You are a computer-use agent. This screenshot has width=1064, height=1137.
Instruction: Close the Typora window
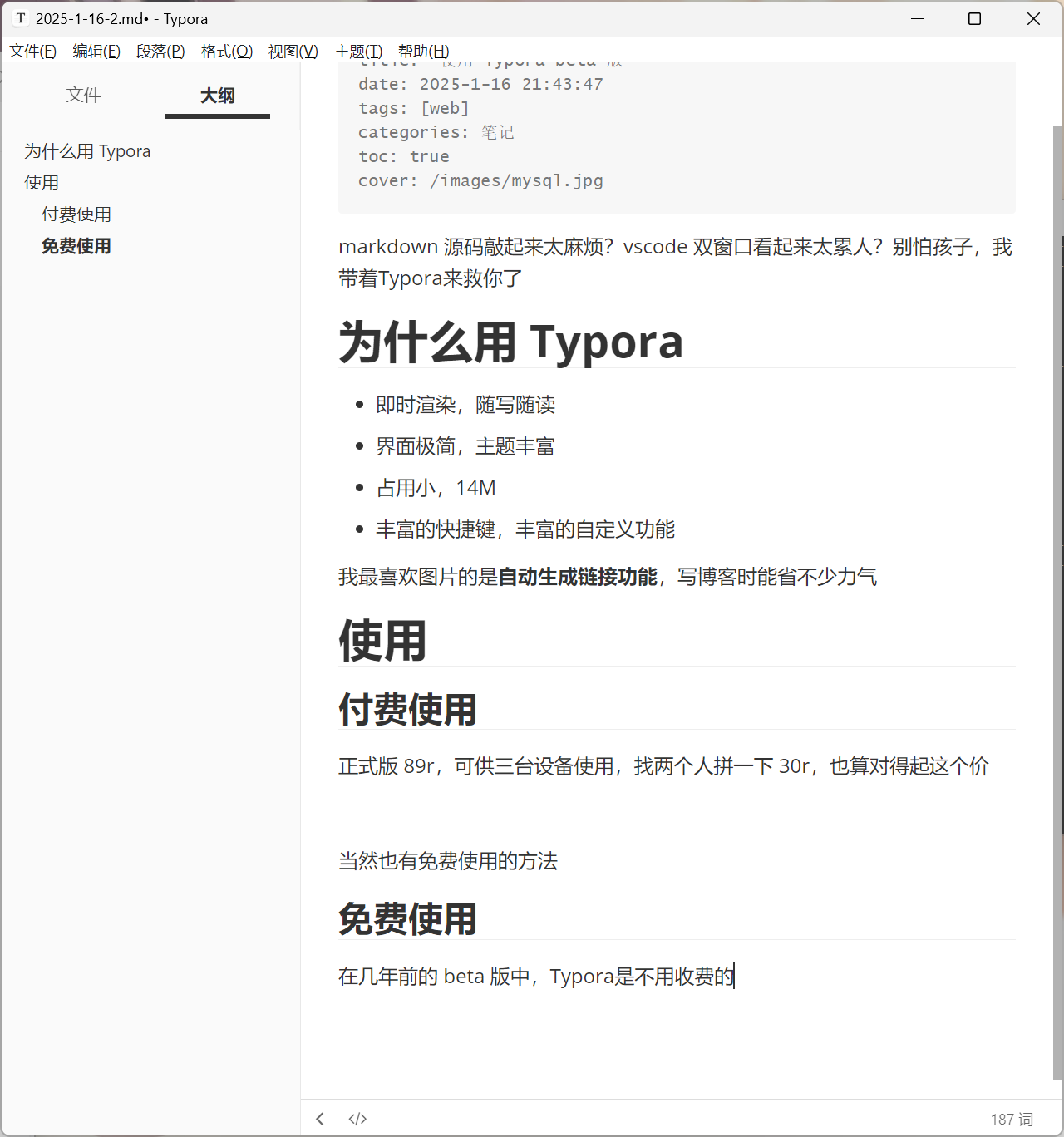coord(1033,18)
